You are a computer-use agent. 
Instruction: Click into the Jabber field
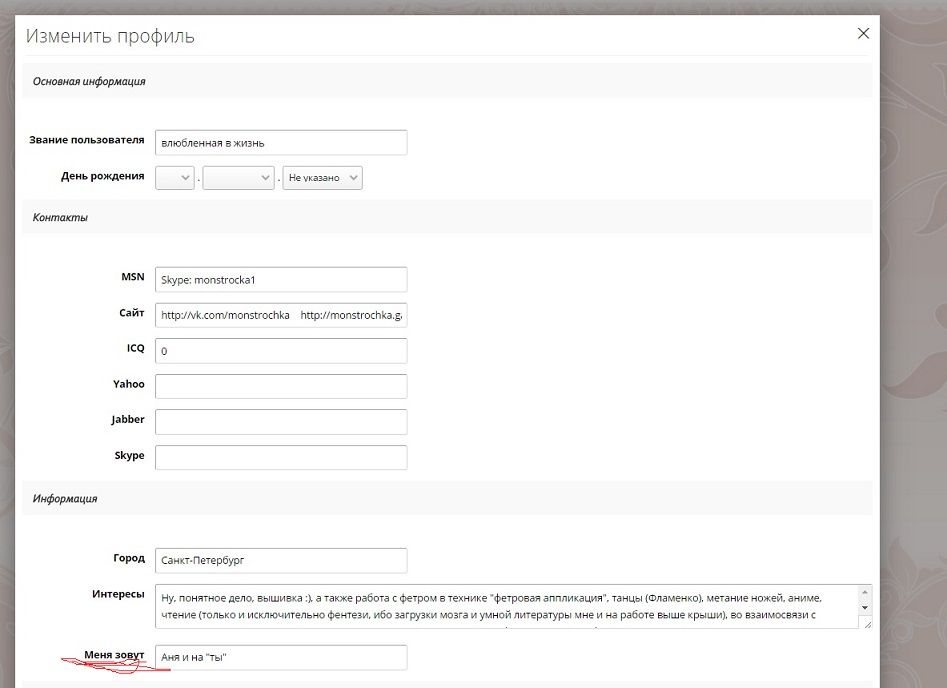281,422
